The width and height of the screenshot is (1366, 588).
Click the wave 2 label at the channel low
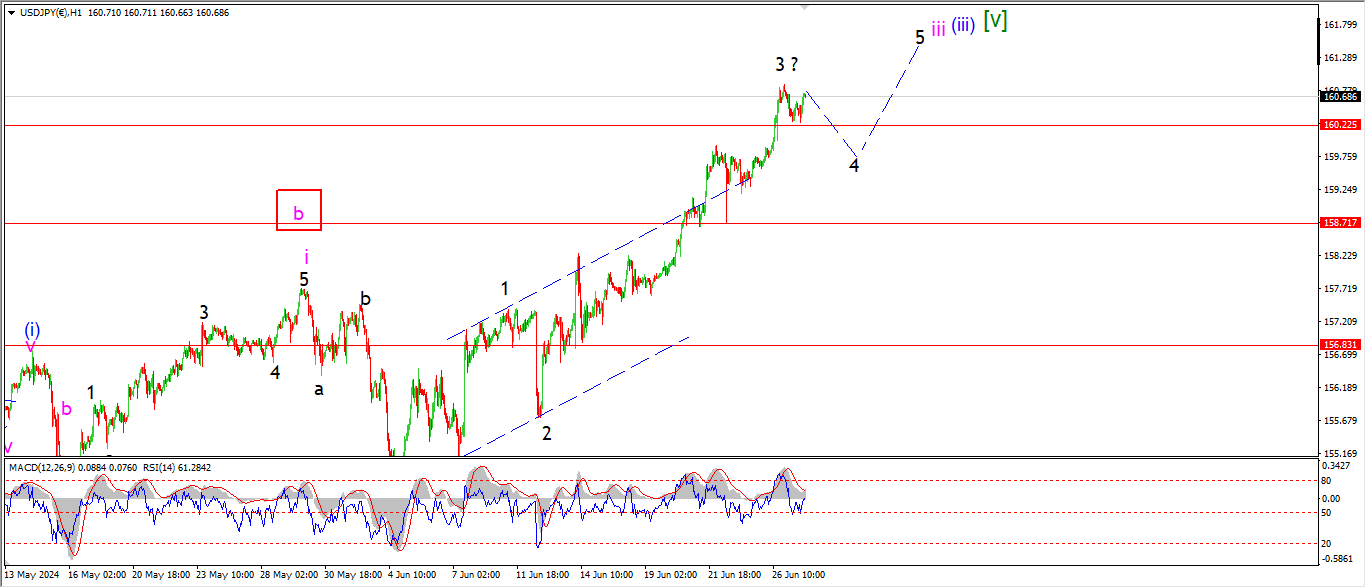[x=546, y=433]
